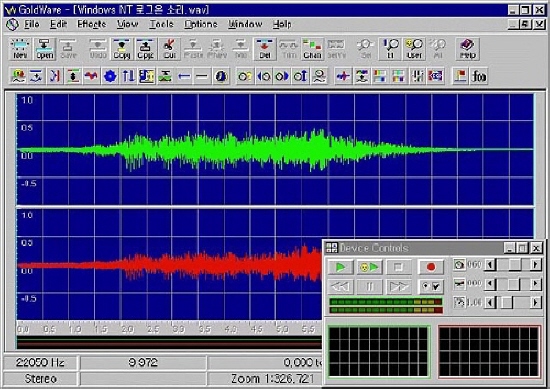Click right arrow of the volume slider
This screenshot has height=389, width=550.
point(535,264)
